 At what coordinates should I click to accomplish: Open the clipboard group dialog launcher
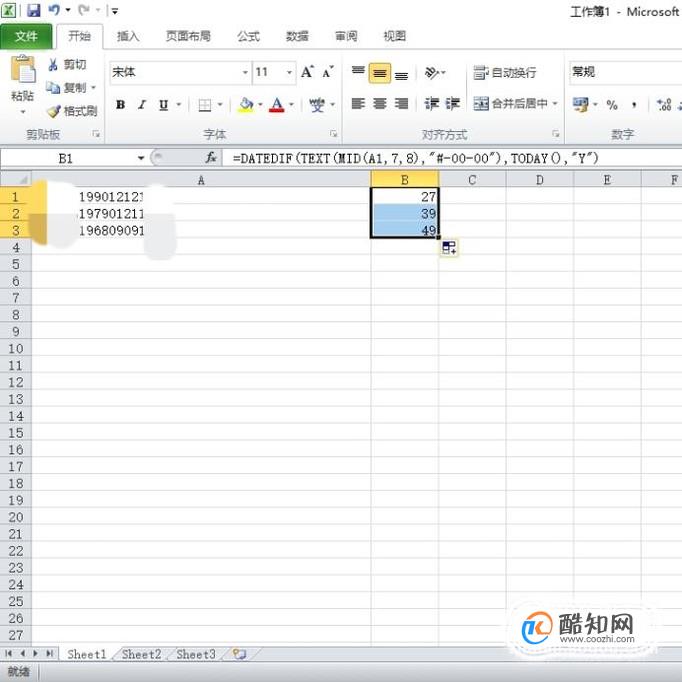[96, 134]
